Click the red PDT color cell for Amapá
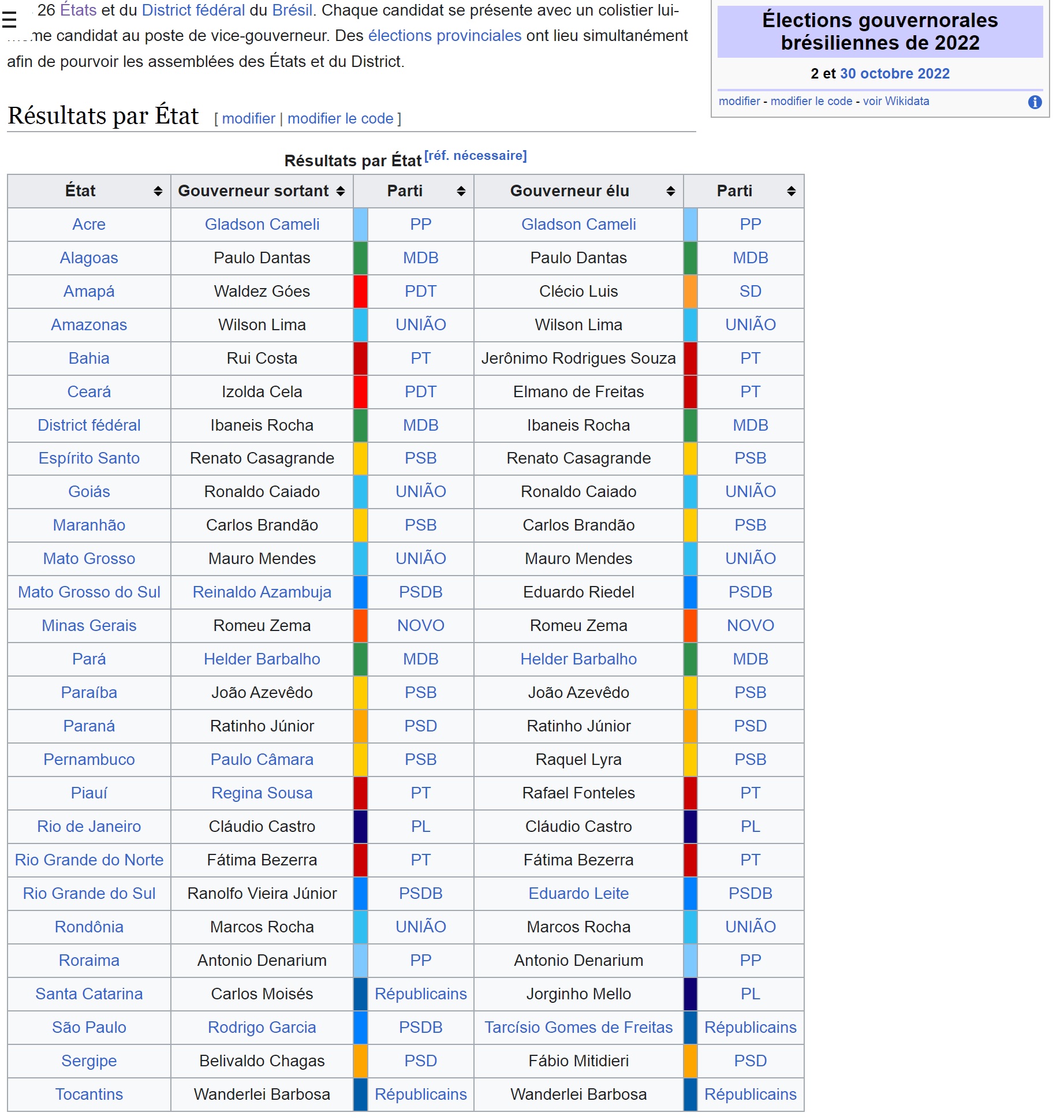This screenshot has height=1120, width=1064. (x=360, y=292)
